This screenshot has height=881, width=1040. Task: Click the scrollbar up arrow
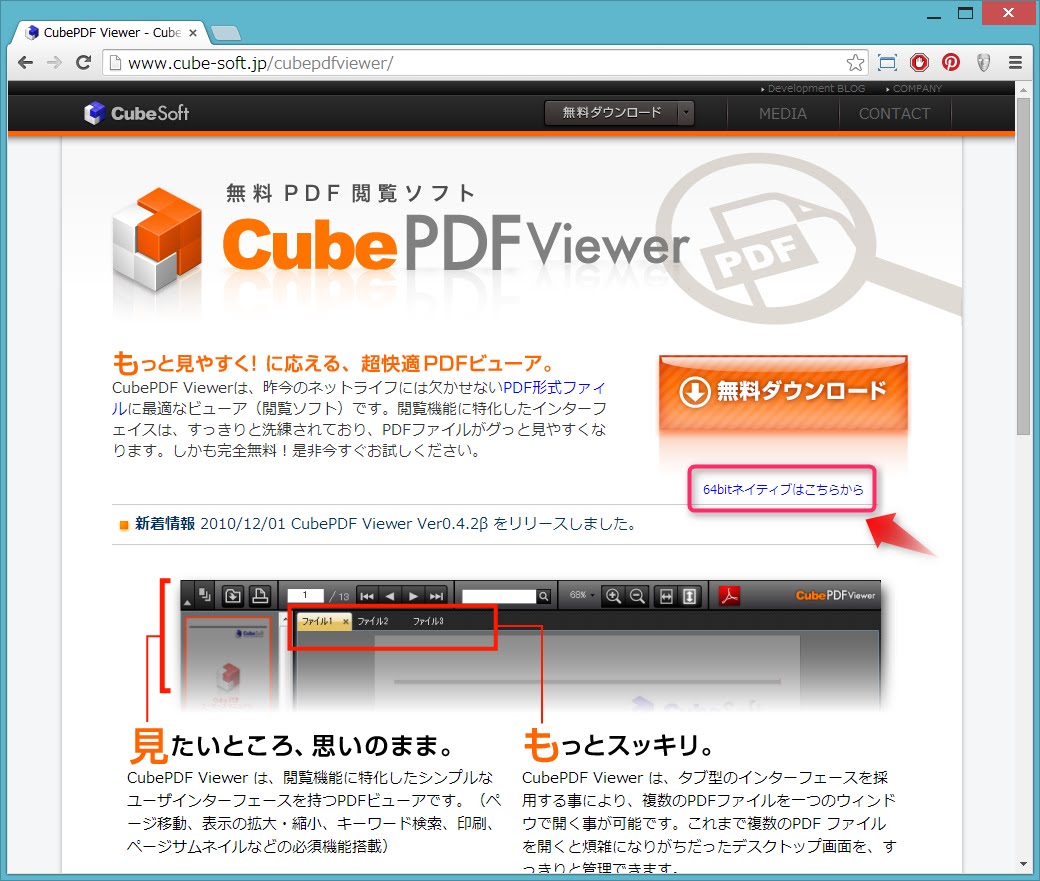tap(1023, 90)
